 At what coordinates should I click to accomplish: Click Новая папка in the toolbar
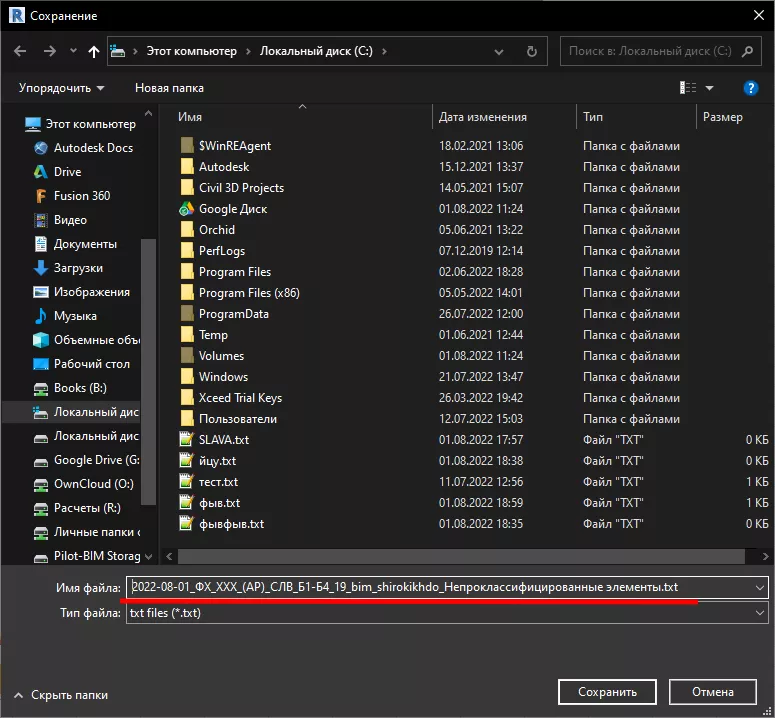click(x=169, y=88)
